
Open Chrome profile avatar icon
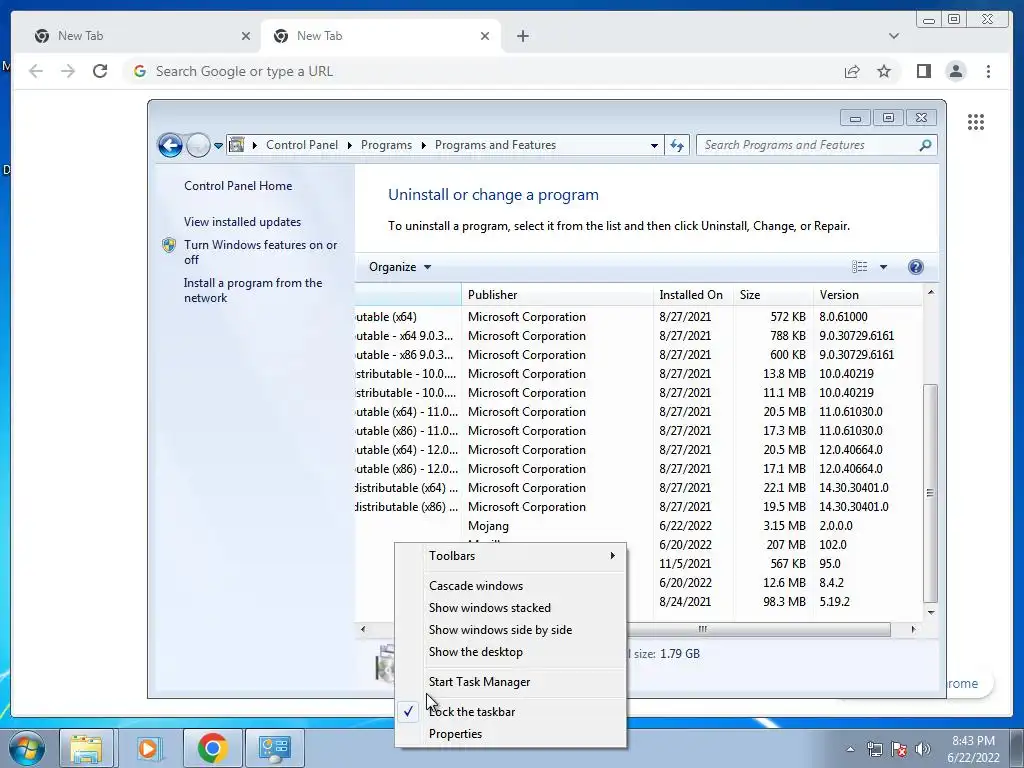point(955,71)
